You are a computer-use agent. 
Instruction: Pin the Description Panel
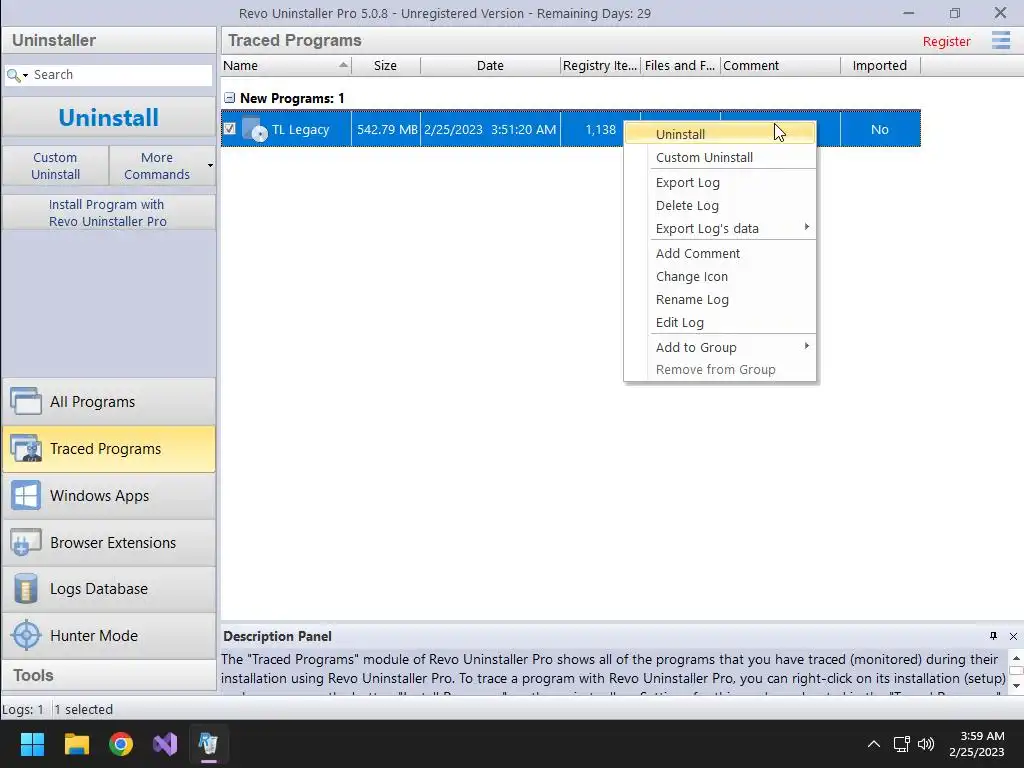pos(993,636)
